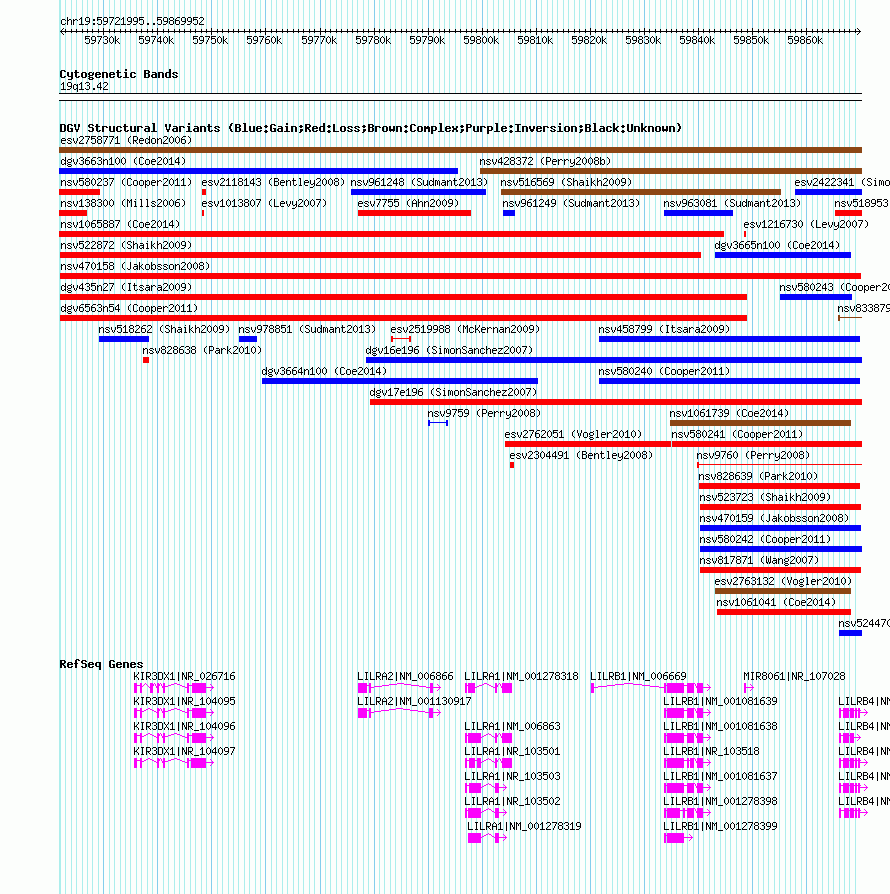
Task: Click the nsv817871 (Wang2007) label
Action: coord(759,561)
